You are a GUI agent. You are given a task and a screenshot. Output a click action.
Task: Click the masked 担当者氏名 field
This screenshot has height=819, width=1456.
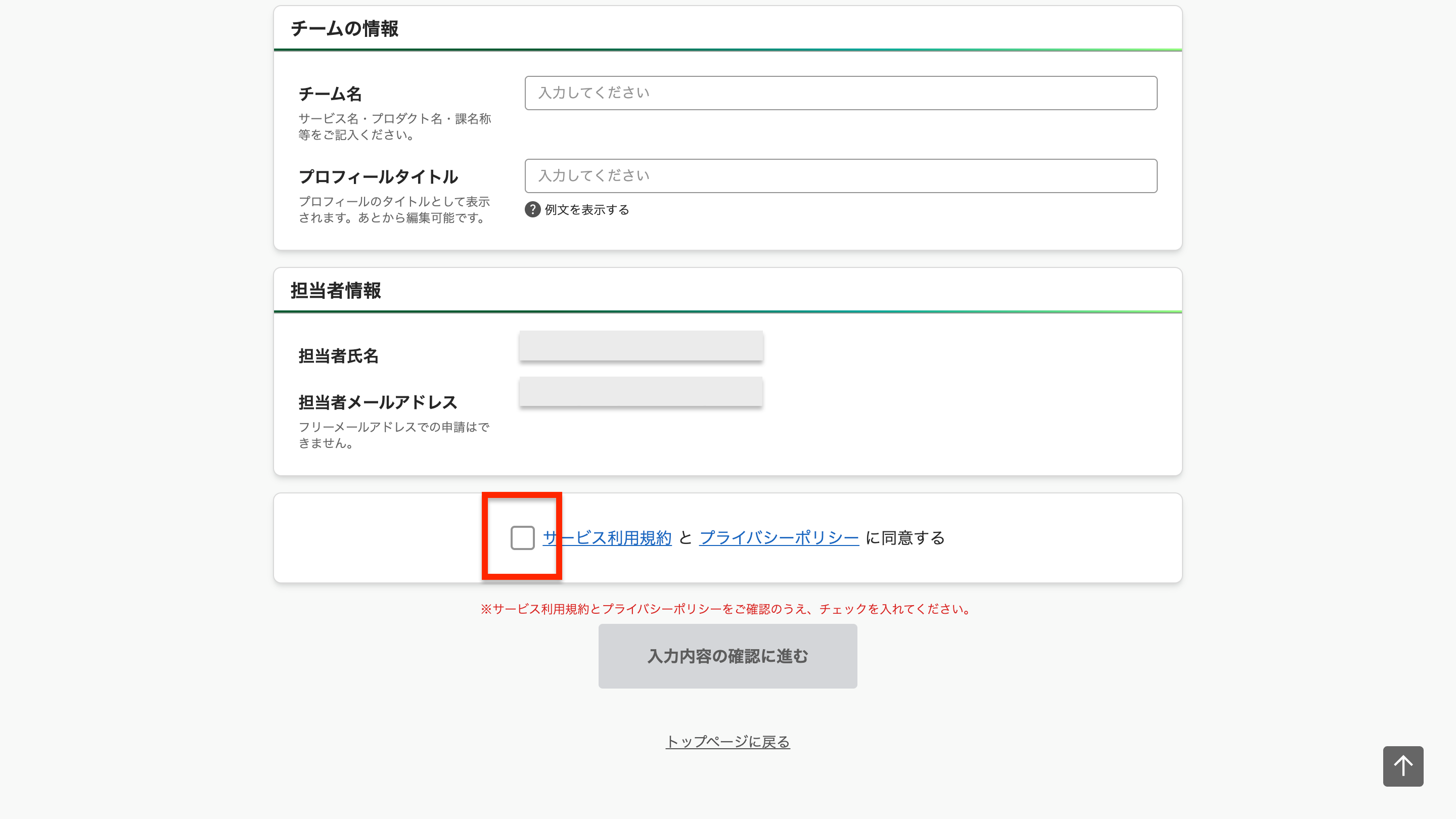tap(641, 345)
